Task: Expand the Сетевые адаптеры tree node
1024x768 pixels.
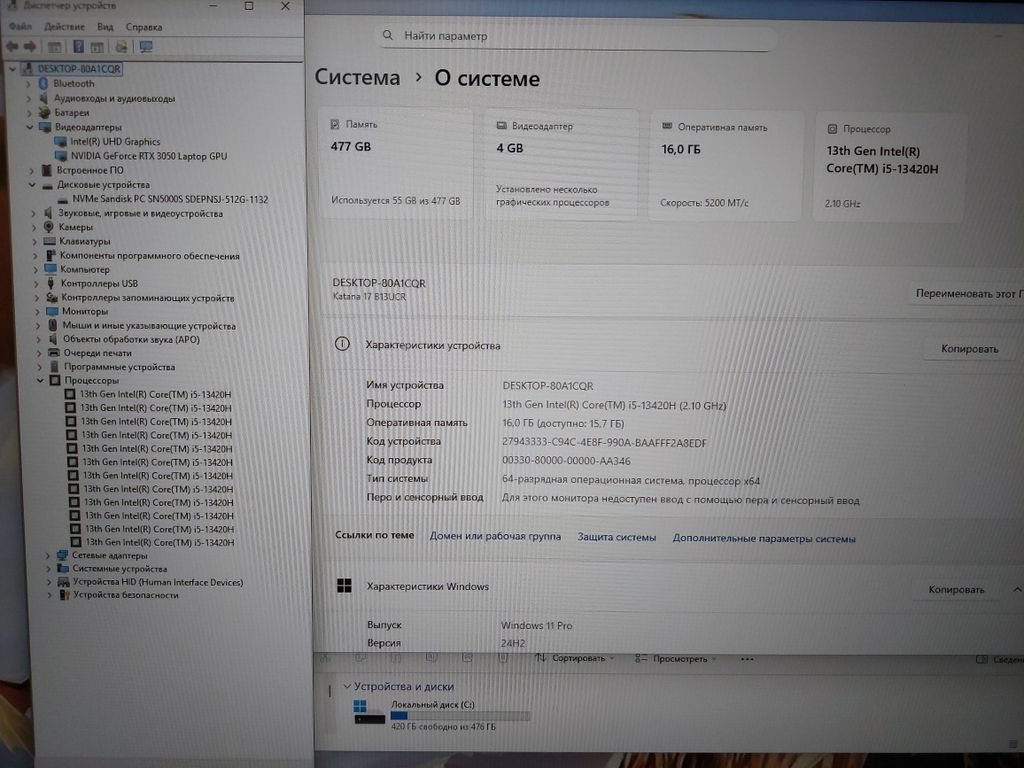Action: click(48, 555)
